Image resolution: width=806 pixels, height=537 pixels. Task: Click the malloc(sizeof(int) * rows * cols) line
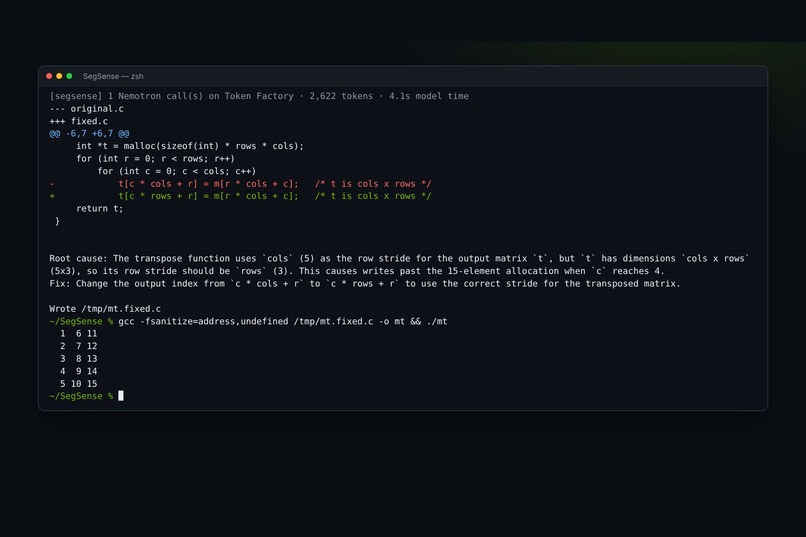190,146
